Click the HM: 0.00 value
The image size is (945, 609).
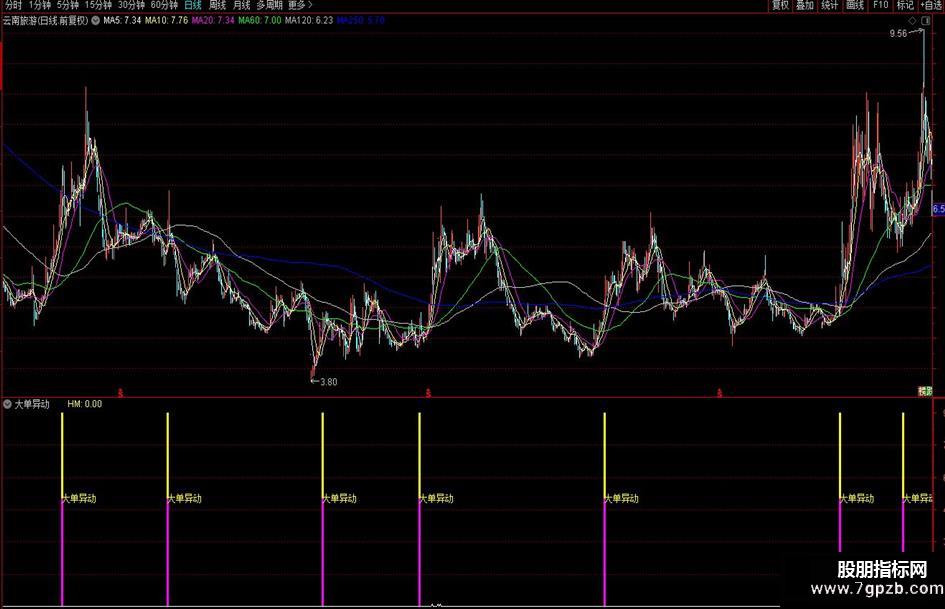point(84,404)
